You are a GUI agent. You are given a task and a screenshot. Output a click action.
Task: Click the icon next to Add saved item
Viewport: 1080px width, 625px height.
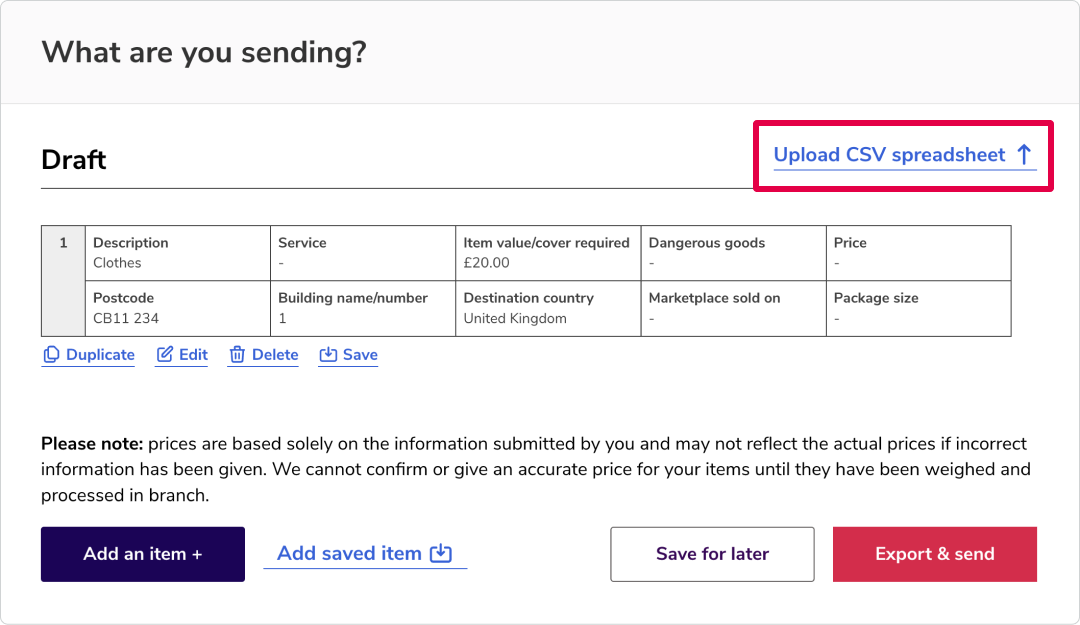pyautogui.click(x=441, y=553)
